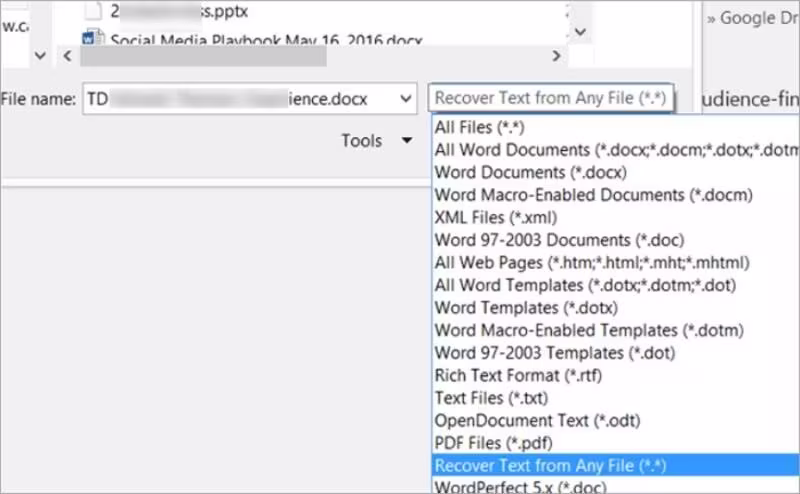Select Text Files (*.txt) filter
The image size is (800, 494).
pyautogui.click(x=615, y=398)
